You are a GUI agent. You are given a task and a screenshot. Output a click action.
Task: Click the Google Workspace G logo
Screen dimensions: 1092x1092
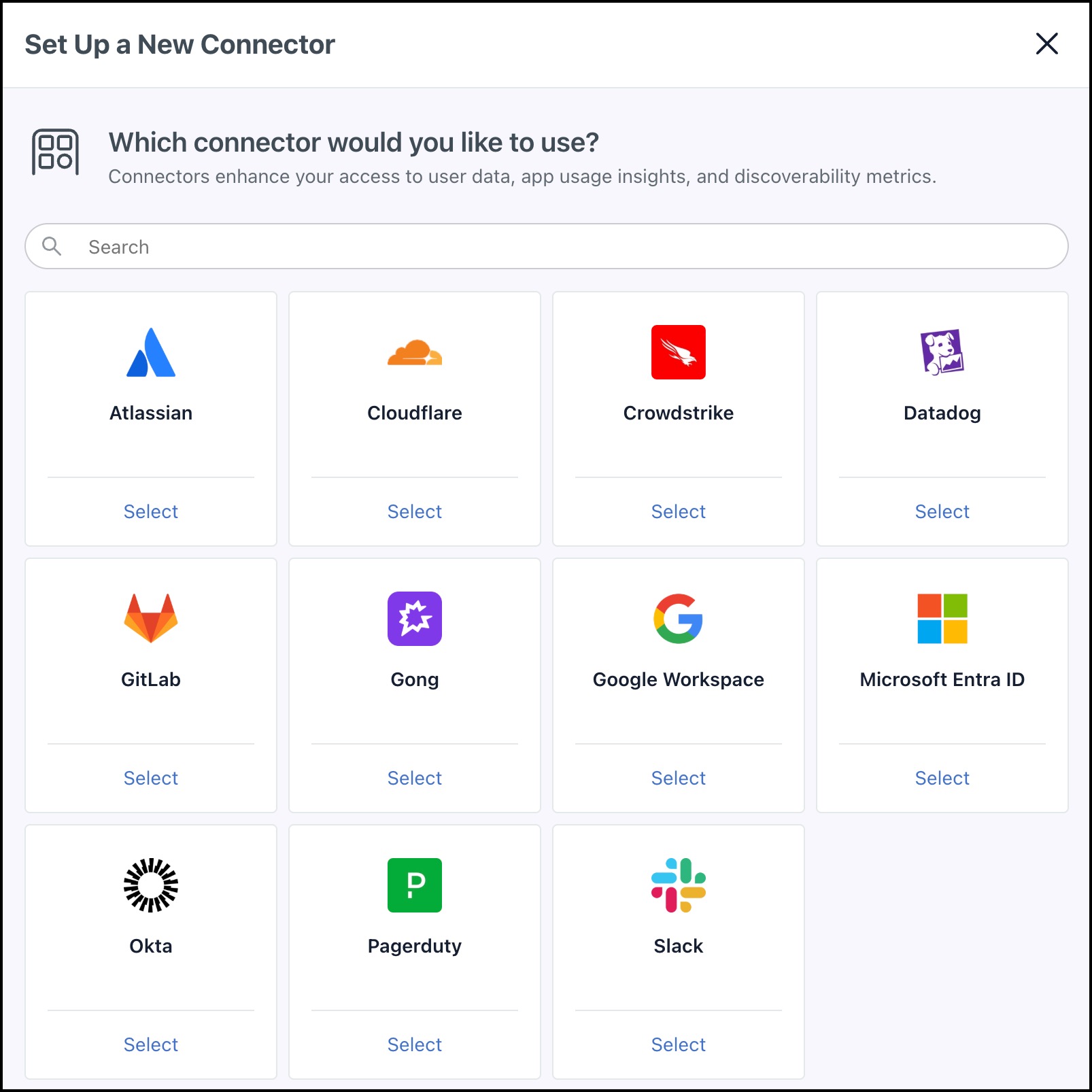tap(678, 618)
